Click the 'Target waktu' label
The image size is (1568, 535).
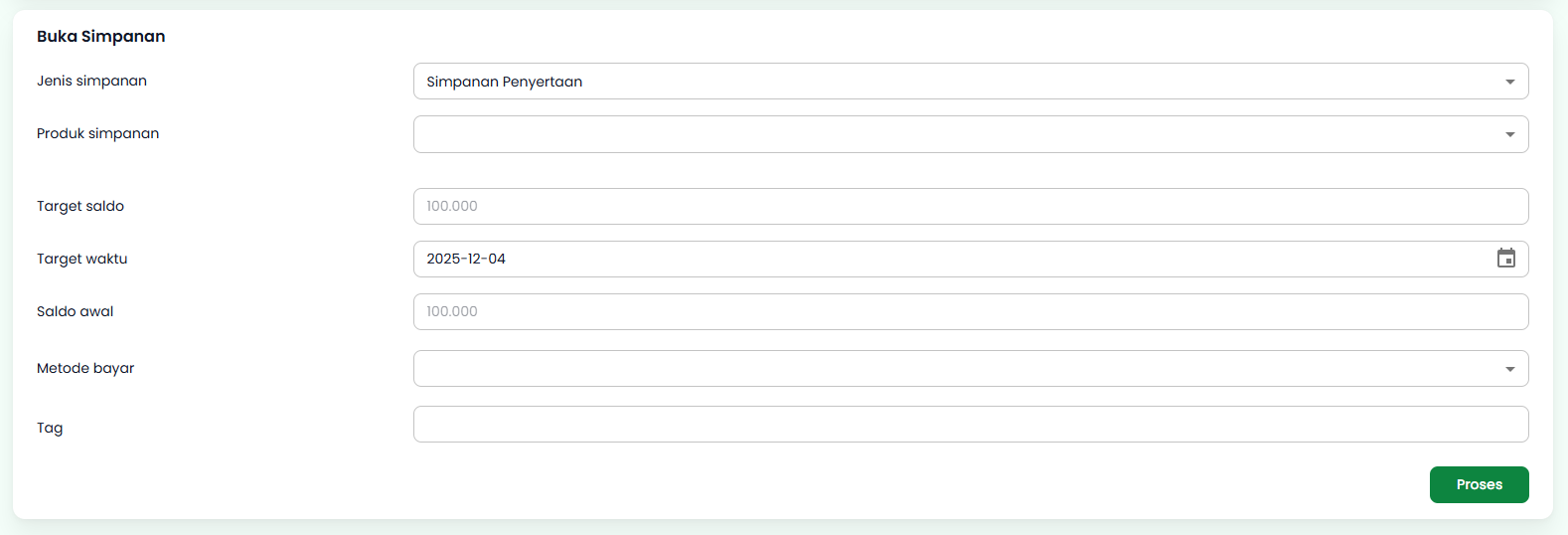point(81,259)
